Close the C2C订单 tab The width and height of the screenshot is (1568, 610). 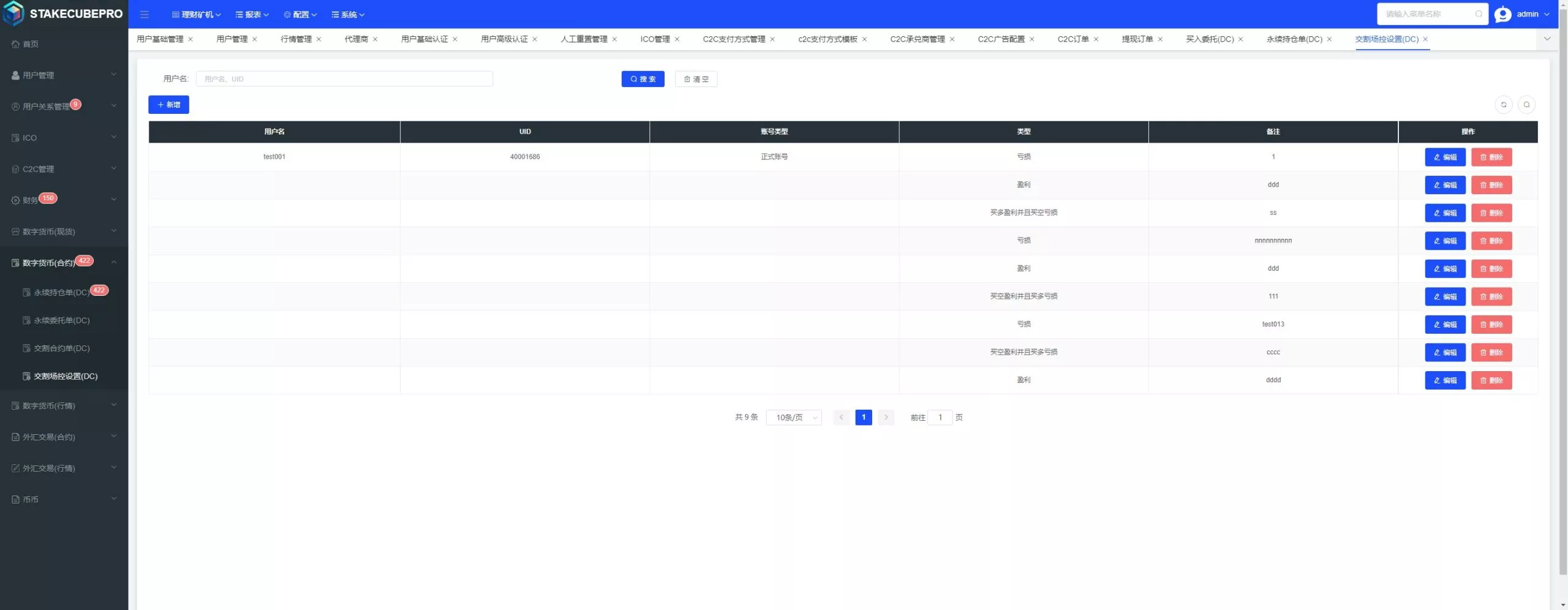(x=1096, y=39)
